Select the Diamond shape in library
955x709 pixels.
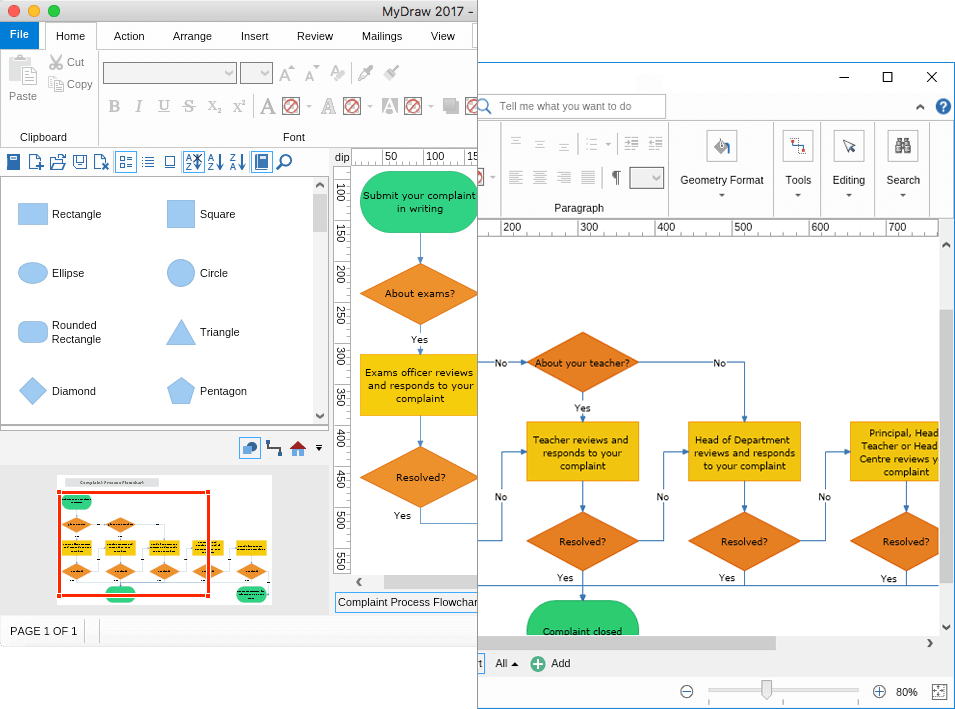tap(33, 391)
